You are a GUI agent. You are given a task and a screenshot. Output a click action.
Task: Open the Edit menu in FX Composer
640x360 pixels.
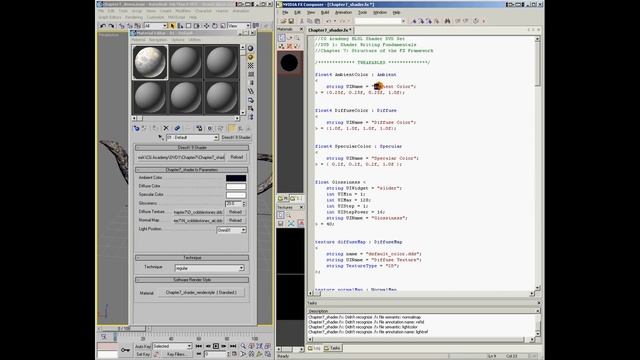297,13
